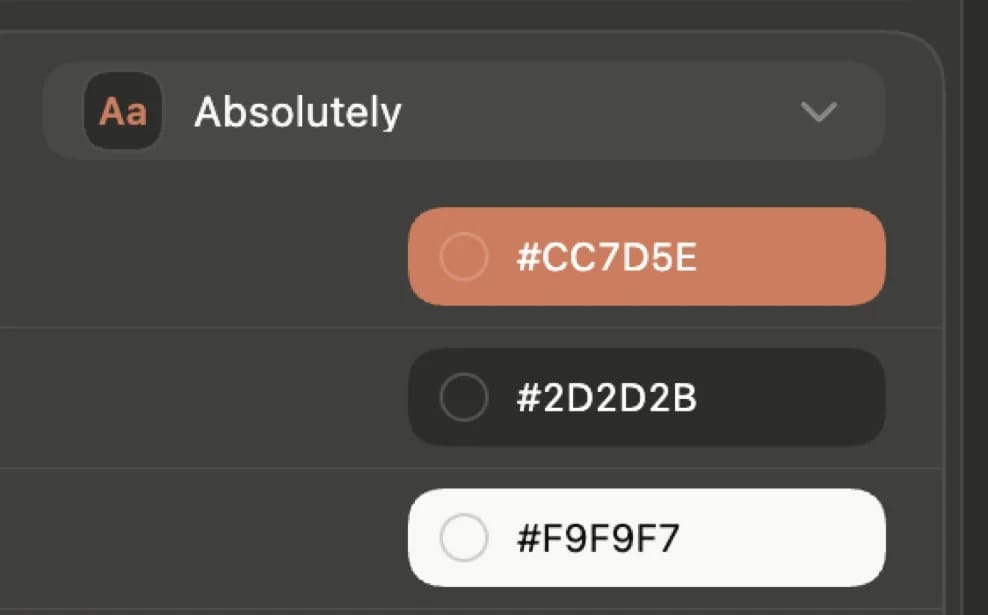The width and height of the screenshot is (988, 615).
Task: Click the Absolutely theme name label
Action: coord(298,112)
